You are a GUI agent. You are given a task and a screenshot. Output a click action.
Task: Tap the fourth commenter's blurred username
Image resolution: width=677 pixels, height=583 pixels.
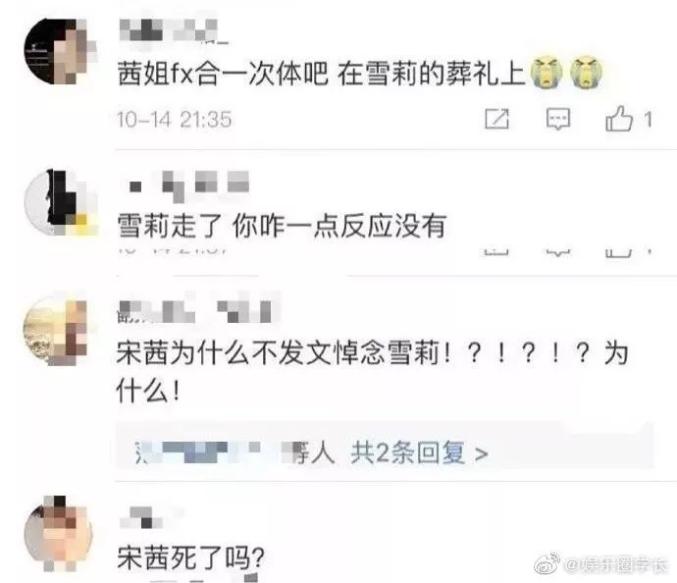coord(141,517)
